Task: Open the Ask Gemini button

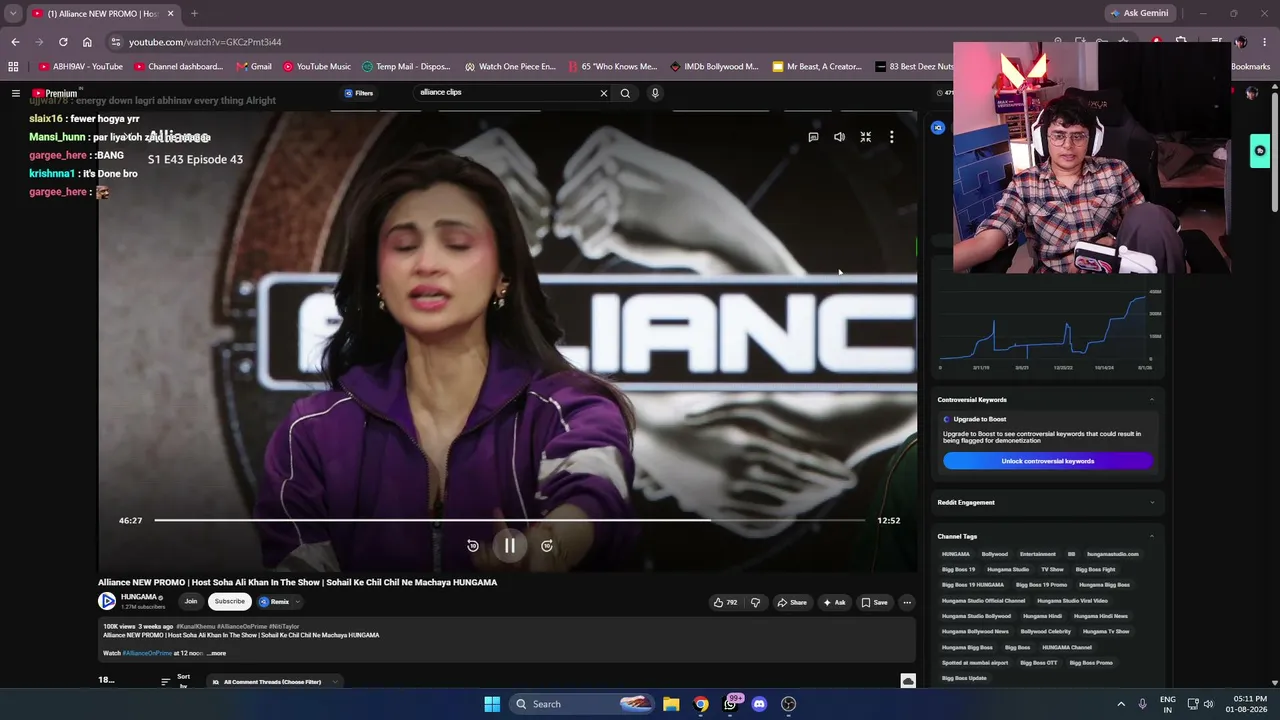Action: (x=1138, y=13)
